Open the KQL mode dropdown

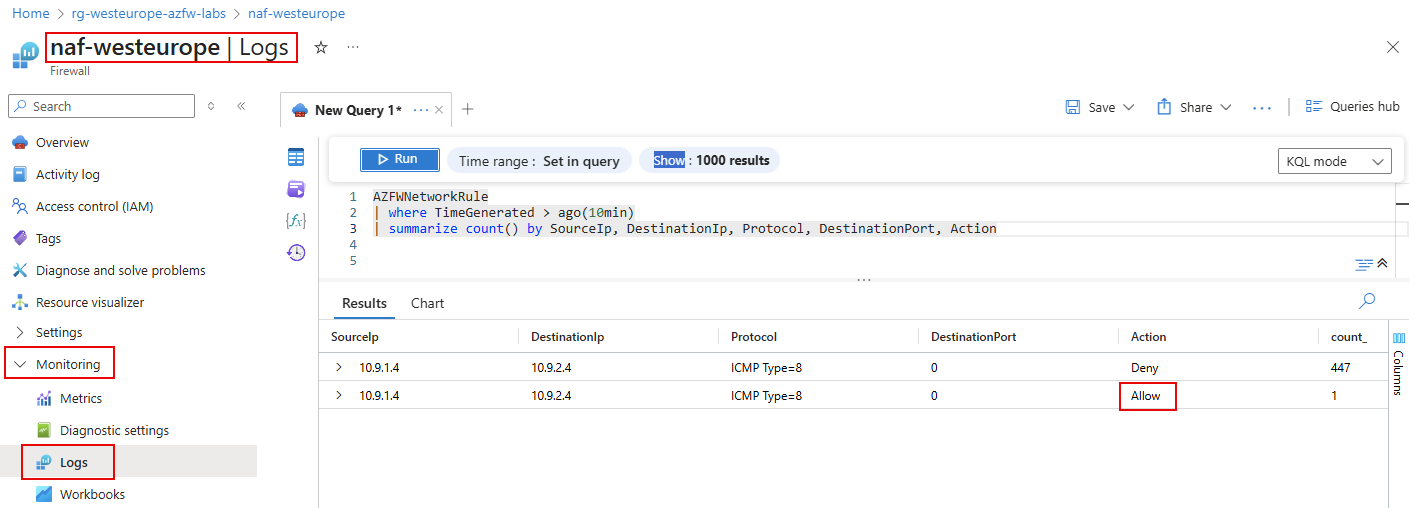pyautogui.click(x=1334, y=161)
